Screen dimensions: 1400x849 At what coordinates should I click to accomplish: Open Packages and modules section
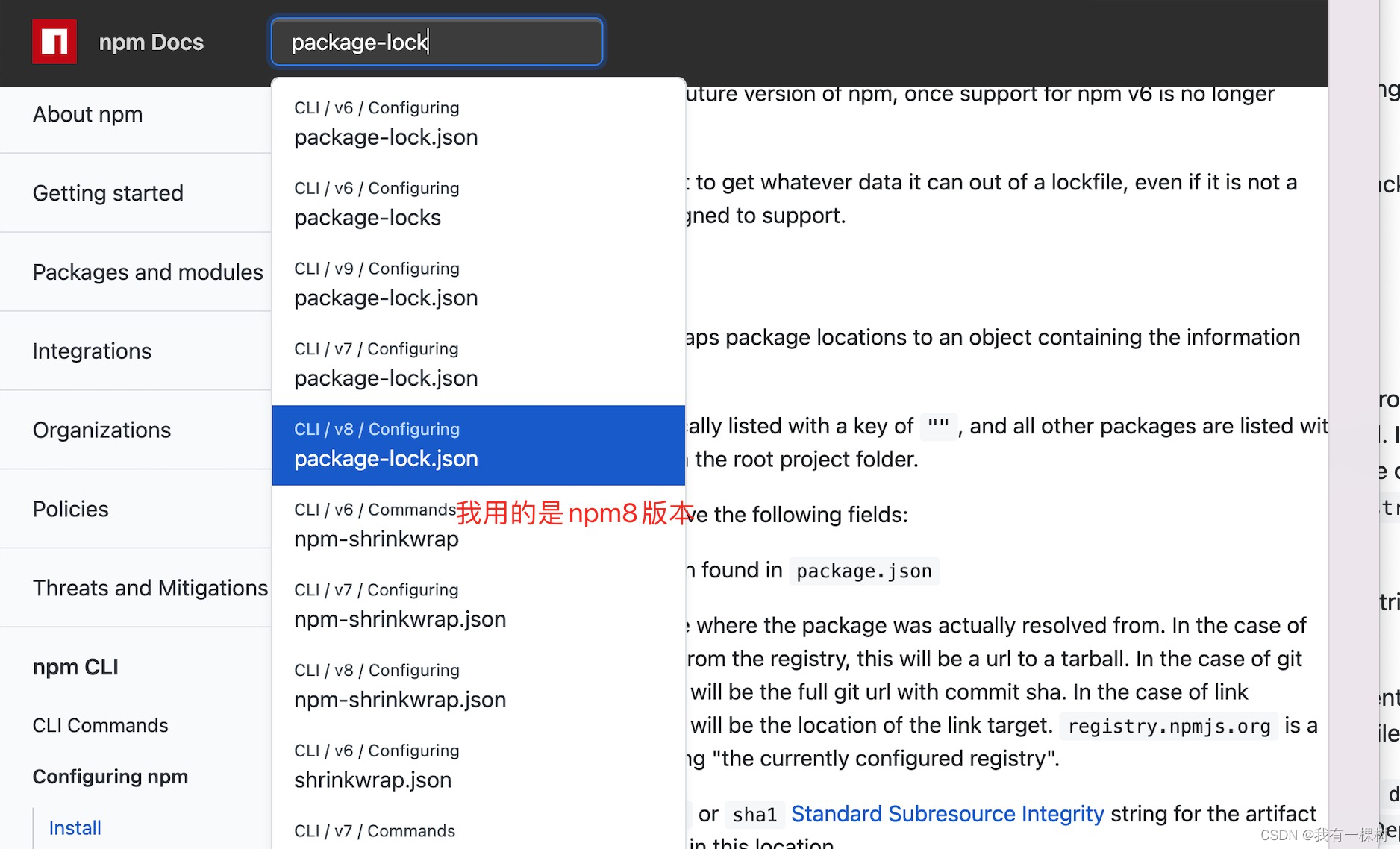coord(147,272)
